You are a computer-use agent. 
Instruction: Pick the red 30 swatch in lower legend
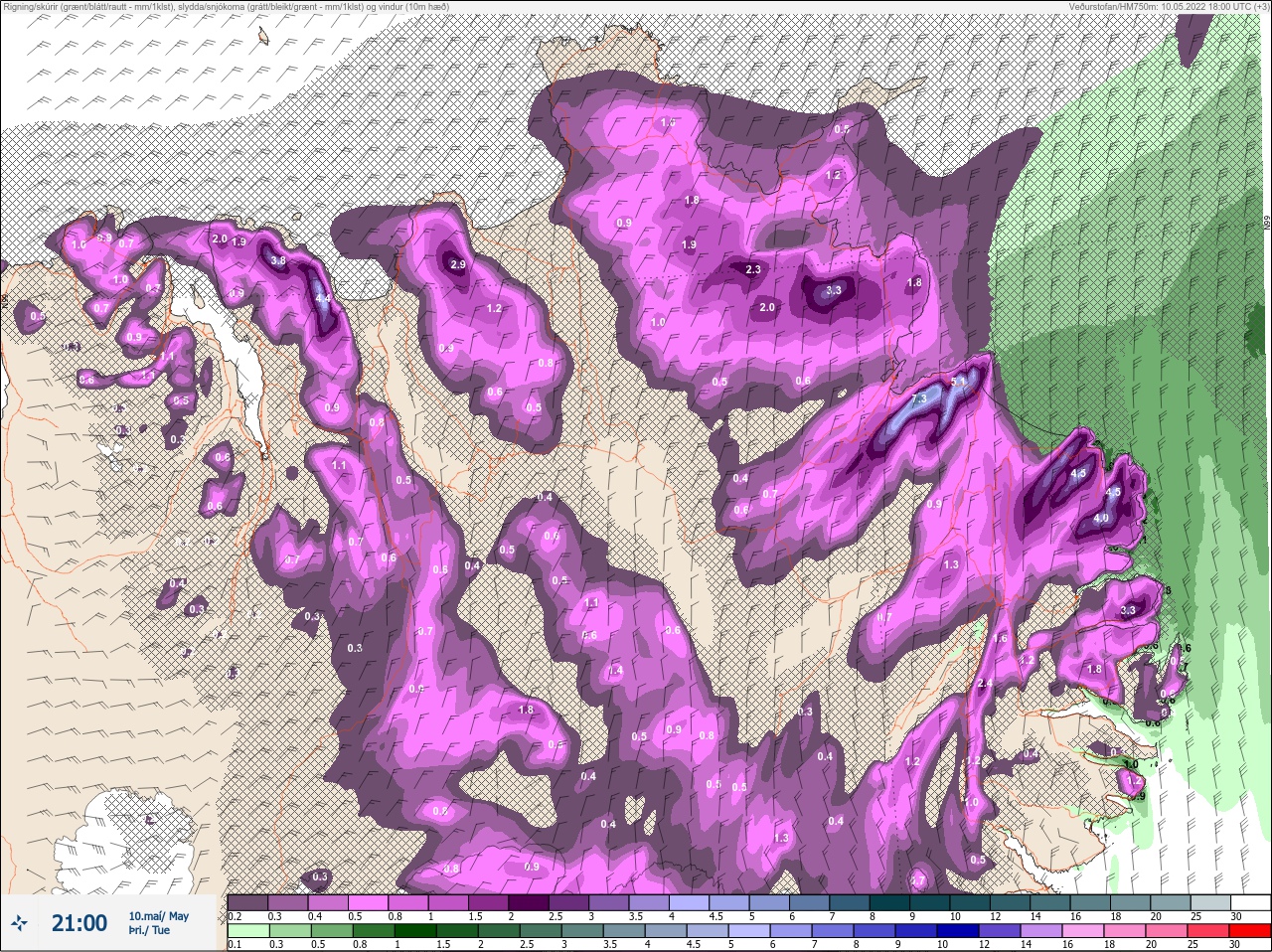coord(1250,930)
